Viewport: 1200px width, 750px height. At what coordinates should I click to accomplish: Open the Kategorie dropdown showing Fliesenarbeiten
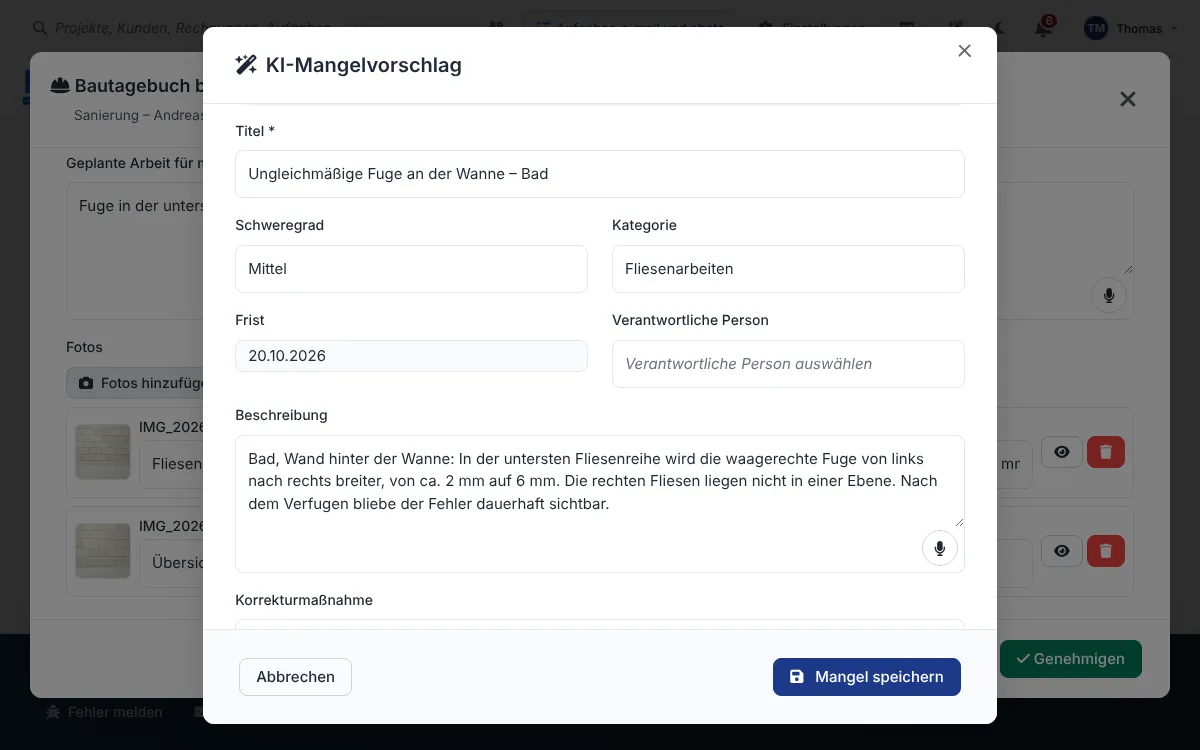coord(788,269)
